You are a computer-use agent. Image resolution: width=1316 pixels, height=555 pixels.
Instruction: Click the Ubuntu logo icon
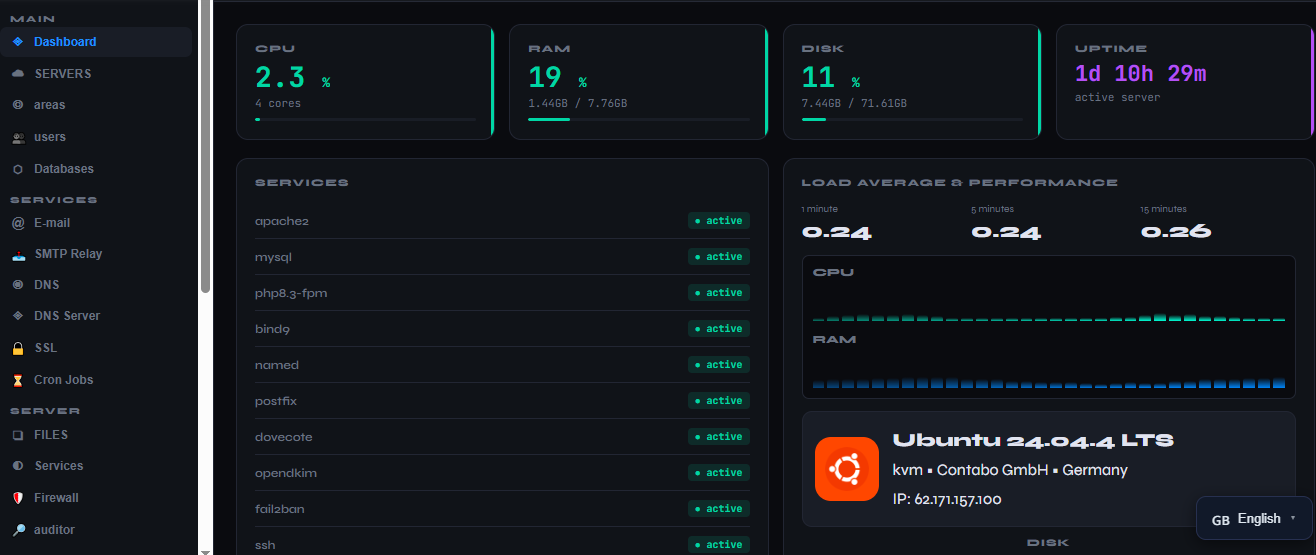847,469
